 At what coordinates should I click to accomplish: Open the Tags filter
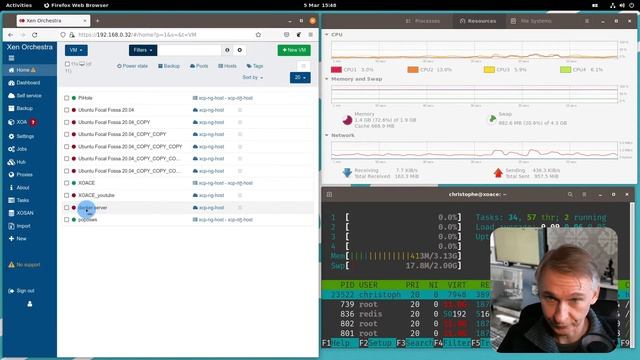255,66
